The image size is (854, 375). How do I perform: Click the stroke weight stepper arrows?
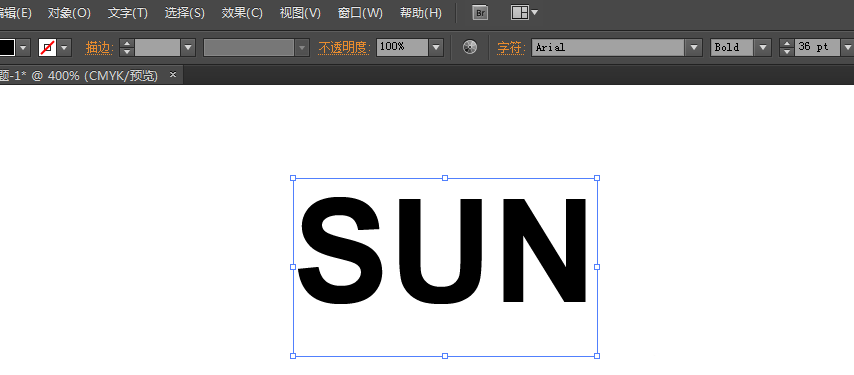[x=126, y=48]
